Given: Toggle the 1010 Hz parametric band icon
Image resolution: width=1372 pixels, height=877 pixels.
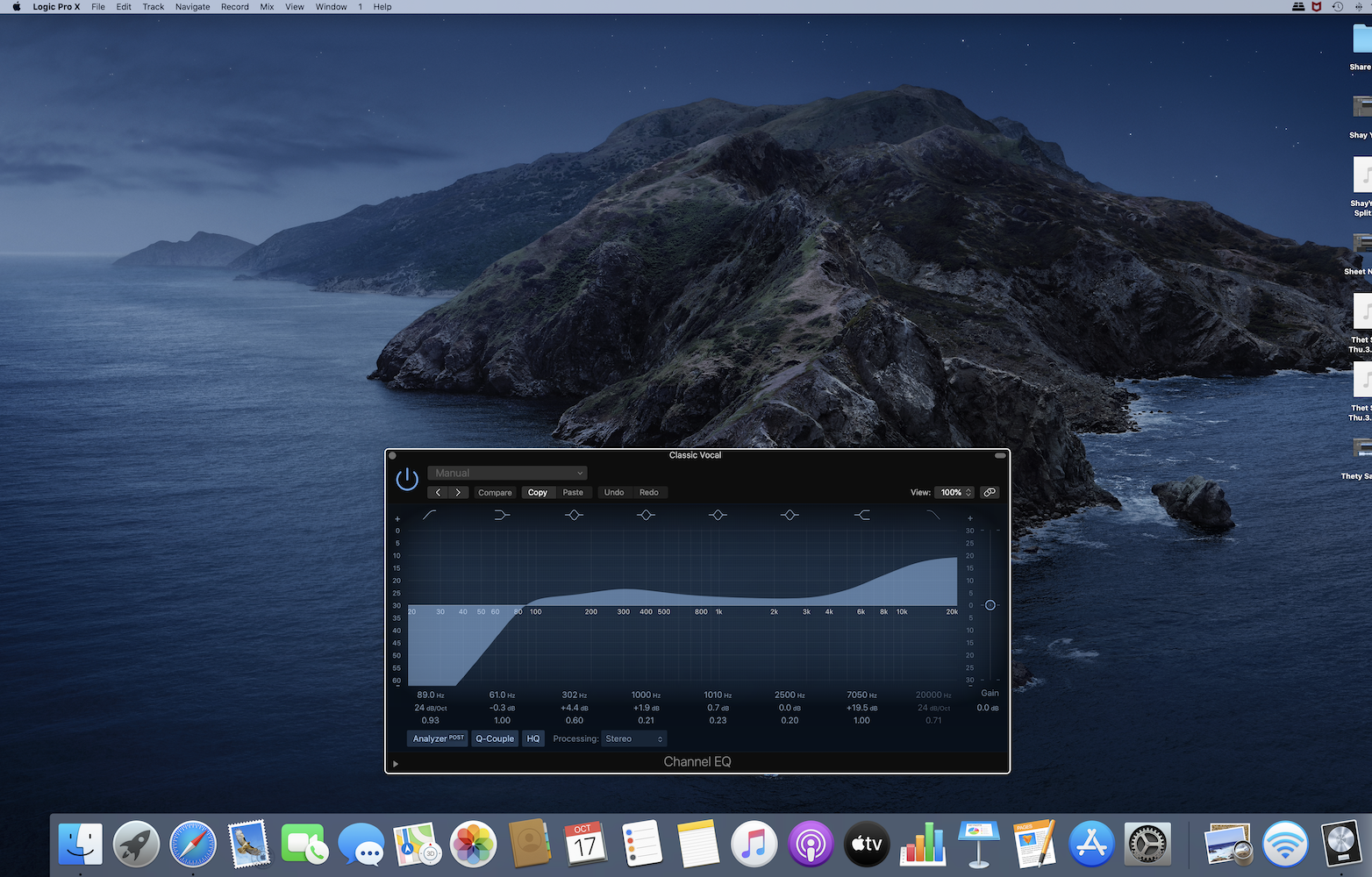Looking at the screenshot, I should pyautogui.click(x=718, y=515).
